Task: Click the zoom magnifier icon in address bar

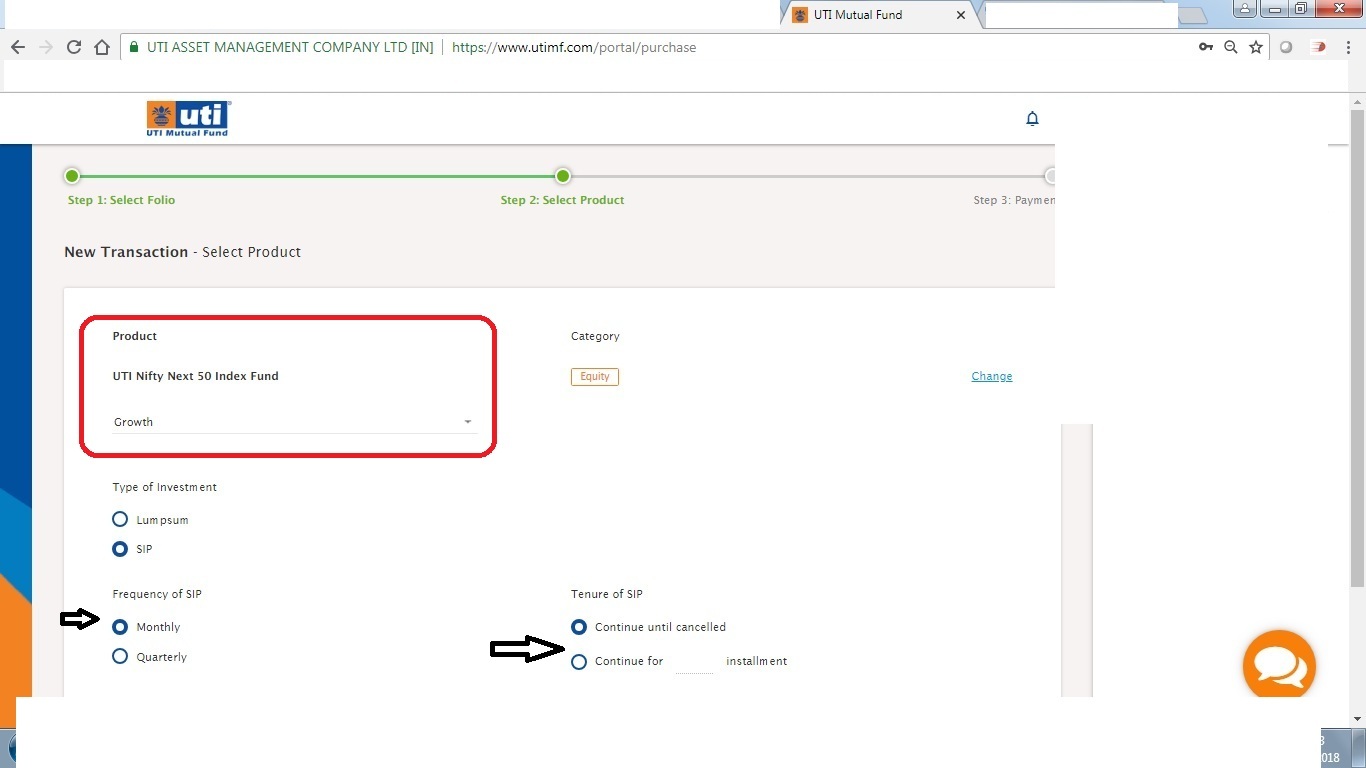Action: (1231, 47)
